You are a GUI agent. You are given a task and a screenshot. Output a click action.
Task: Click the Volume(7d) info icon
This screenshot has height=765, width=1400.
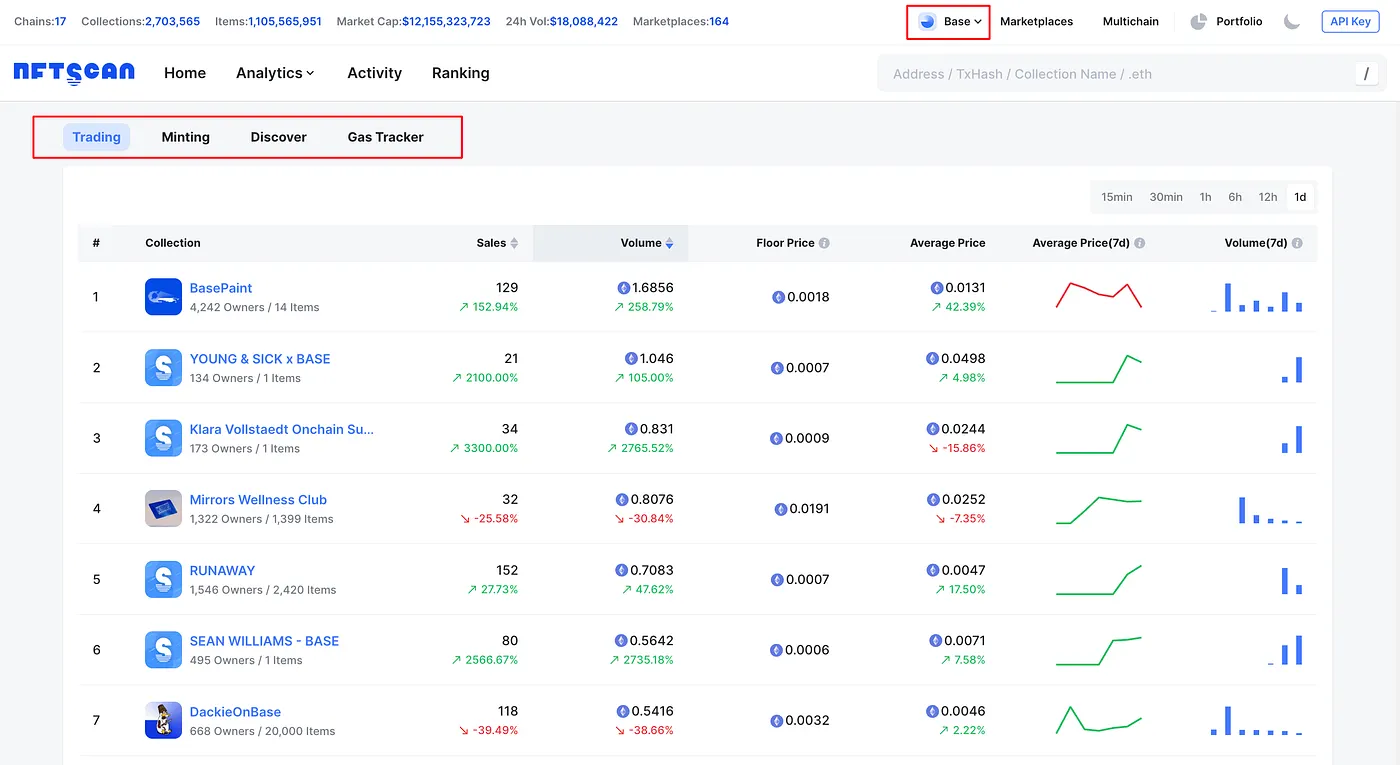pos(1297,243)
